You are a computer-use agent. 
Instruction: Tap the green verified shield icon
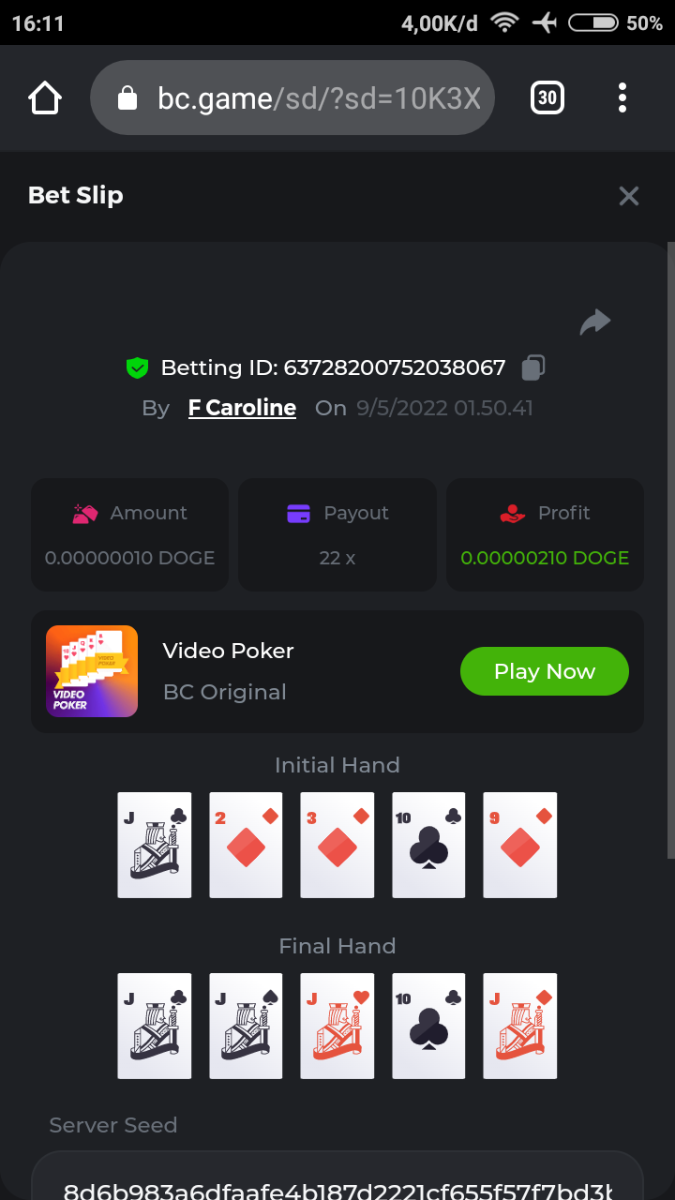point(137,368)
